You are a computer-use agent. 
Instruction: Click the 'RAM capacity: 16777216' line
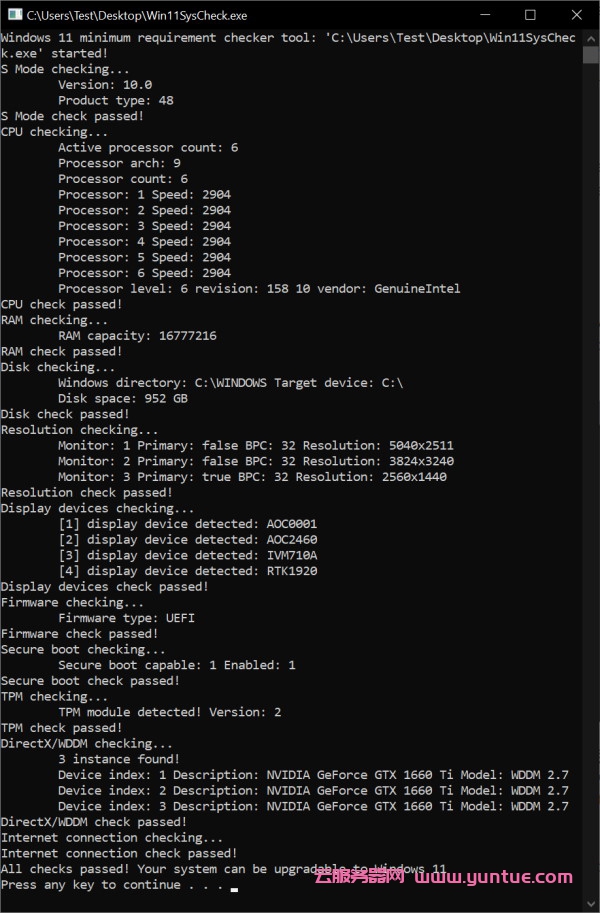137,336
